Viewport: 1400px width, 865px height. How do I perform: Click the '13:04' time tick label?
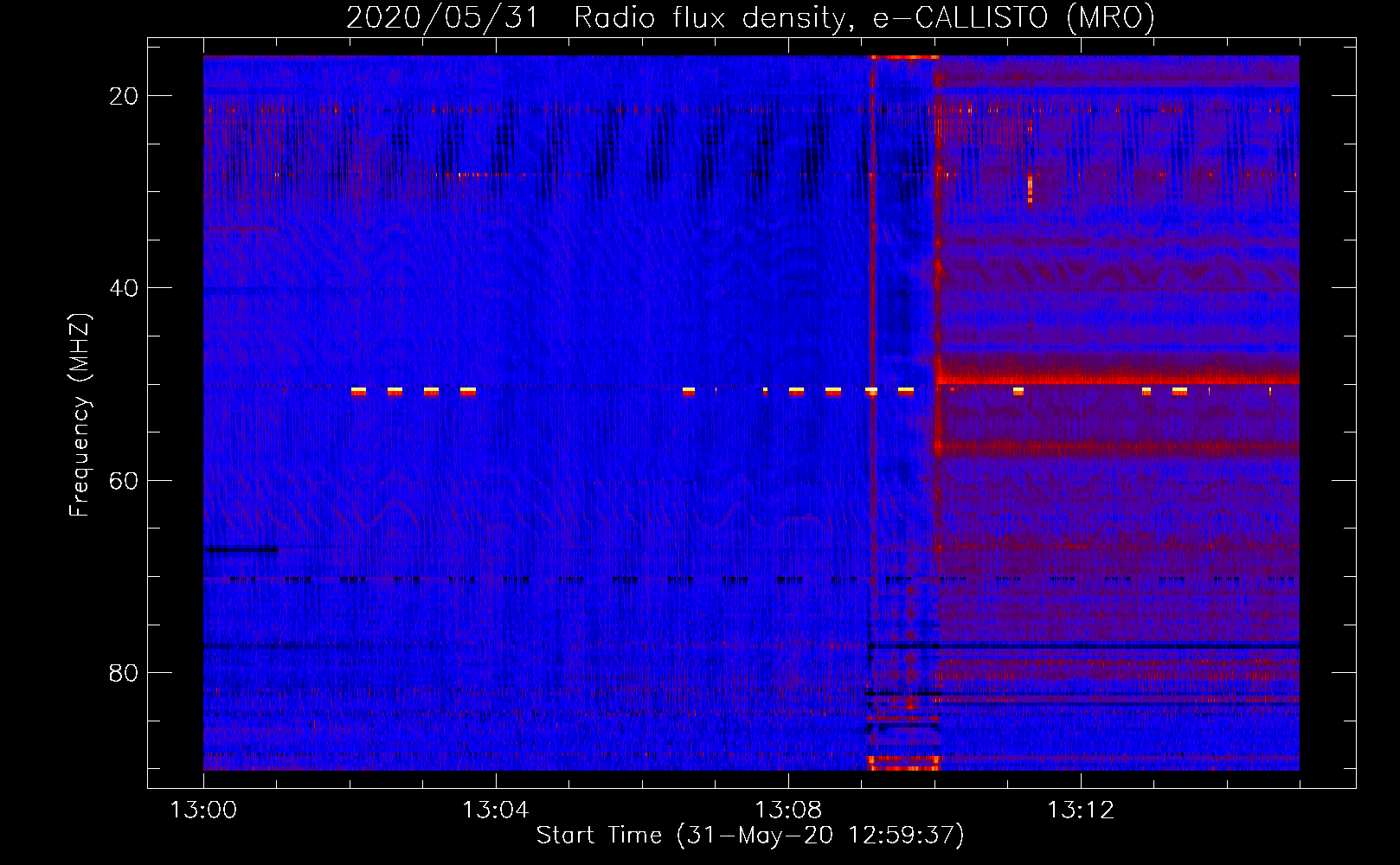point(496,811)
